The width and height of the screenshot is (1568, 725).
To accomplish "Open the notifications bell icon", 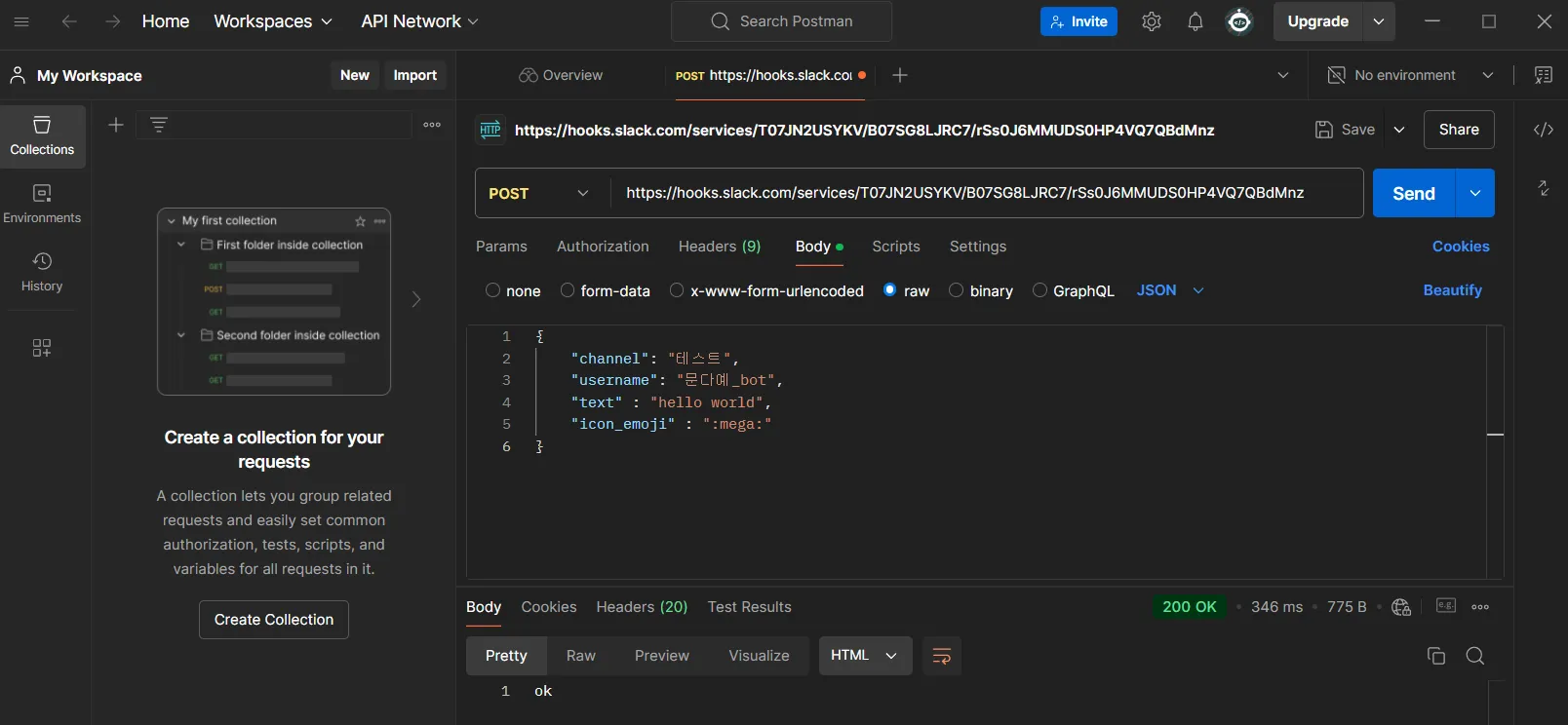I will coord(1196,21).
